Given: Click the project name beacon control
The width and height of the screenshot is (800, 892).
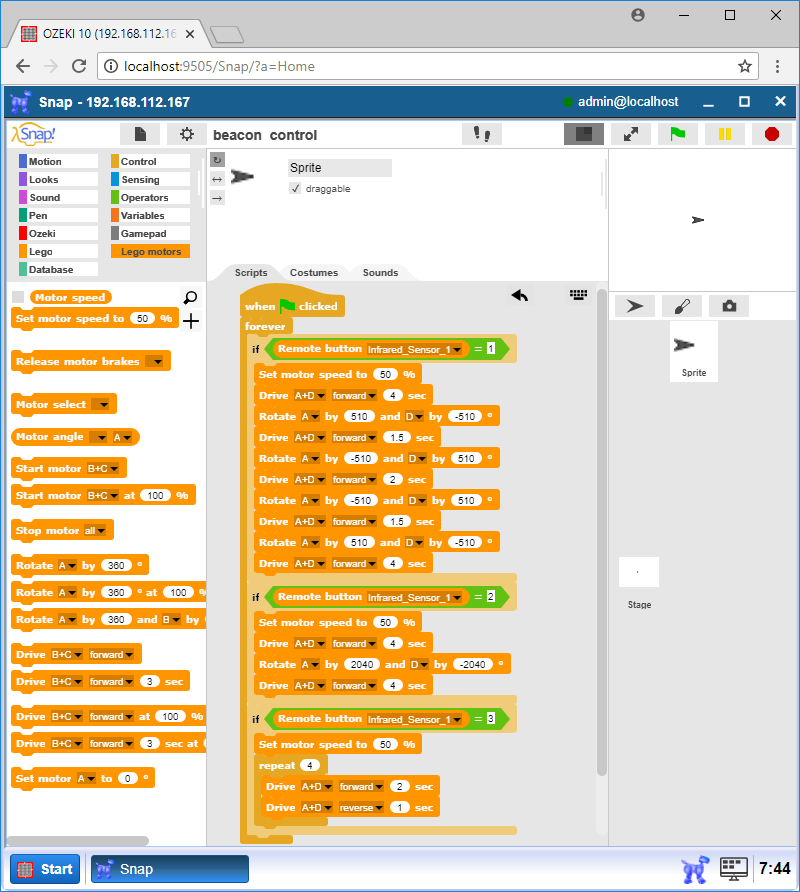Looking at the screenshot, I should point(265,135).
